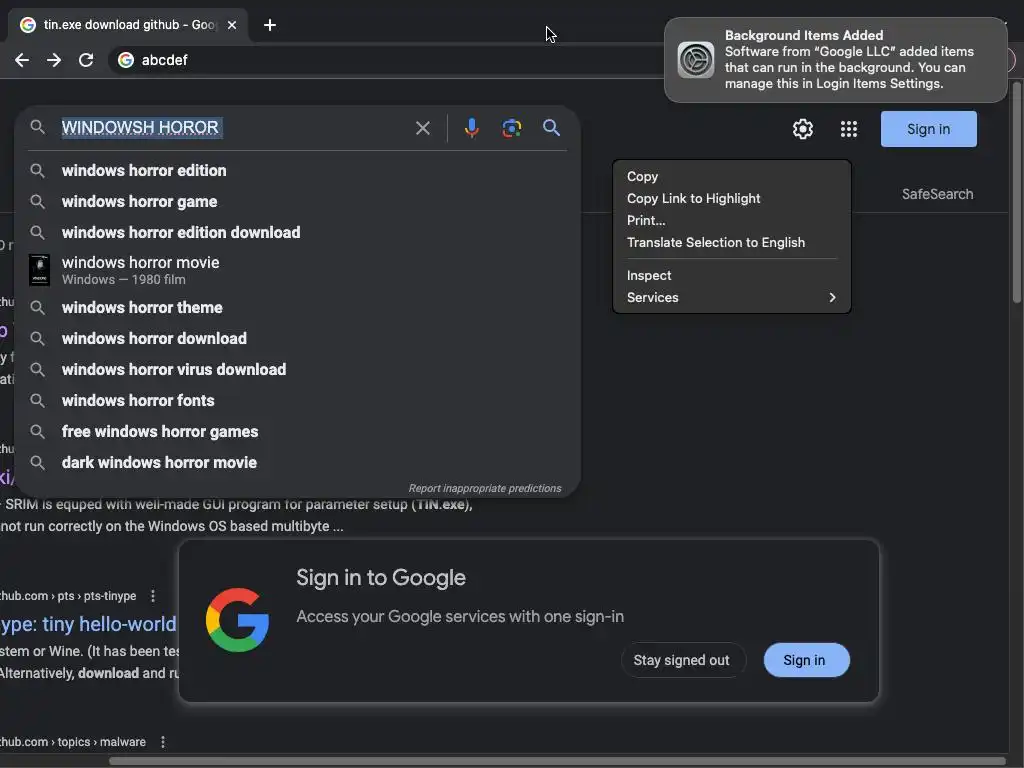Choose suggestion windows horror edition

(297, 170)
